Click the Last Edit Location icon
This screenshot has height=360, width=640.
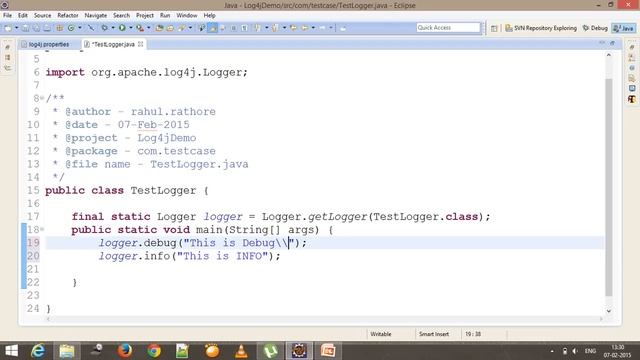293,28
